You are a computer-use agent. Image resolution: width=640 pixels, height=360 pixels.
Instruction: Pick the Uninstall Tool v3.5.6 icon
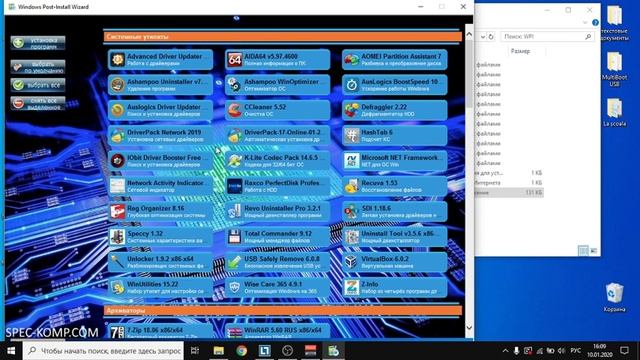[351, 237]
